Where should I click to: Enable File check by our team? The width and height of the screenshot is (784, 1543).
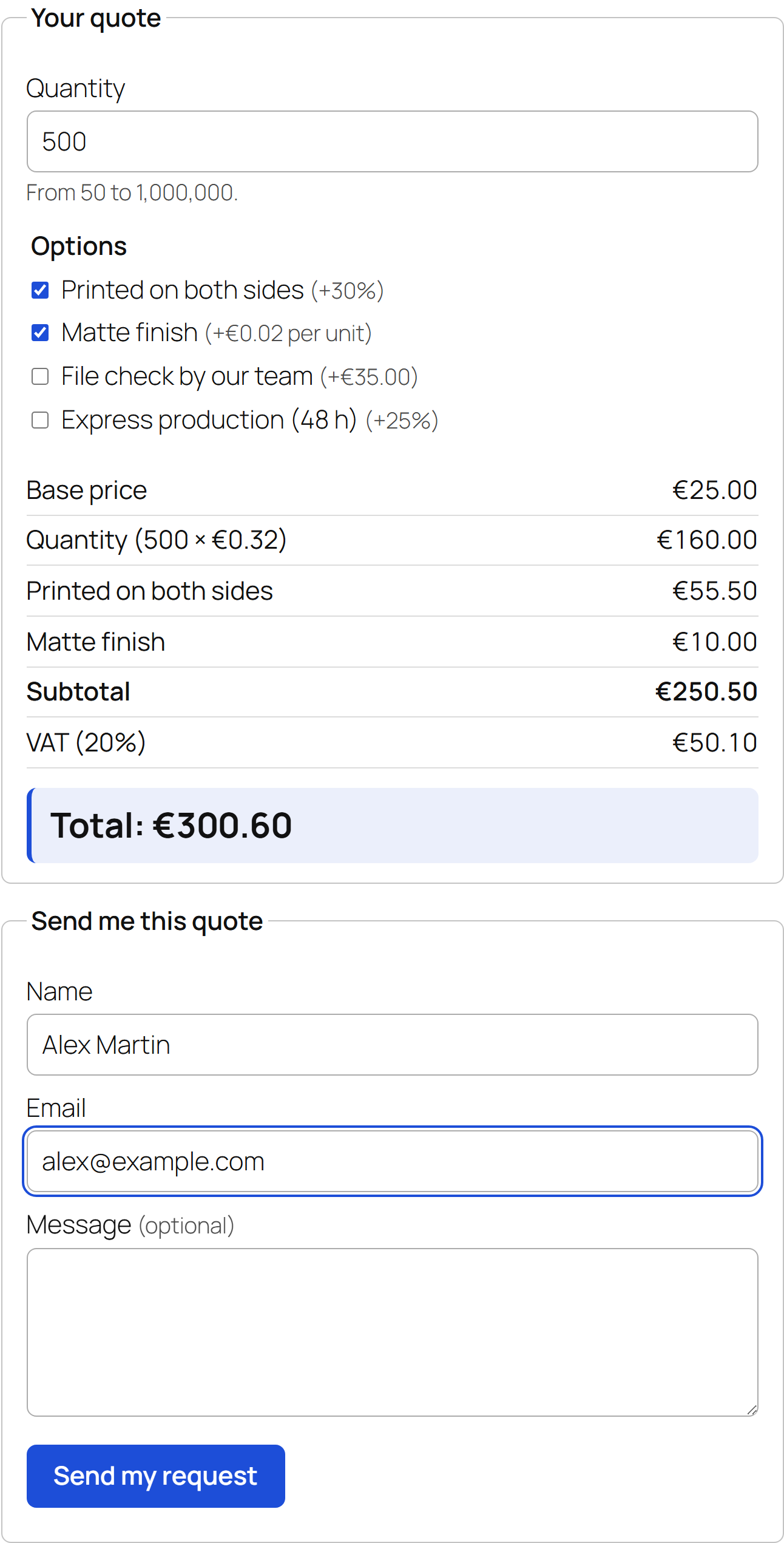coord(40,376)
